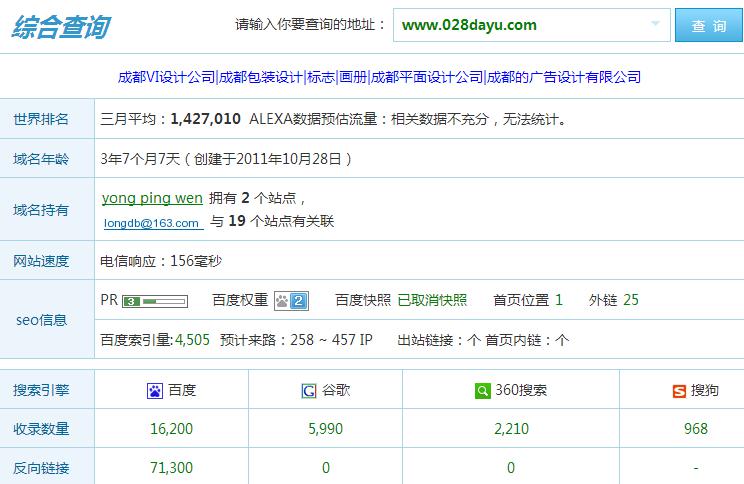Click the Google indexed count 5,990
Image resolution: width=744 pixels, height=484 pixels.
(x=325, y=429)
